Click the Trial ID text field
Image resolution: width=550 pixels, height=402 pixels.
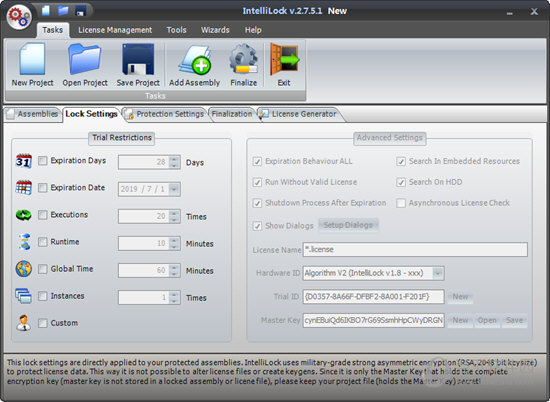click(x=374, y=297)
